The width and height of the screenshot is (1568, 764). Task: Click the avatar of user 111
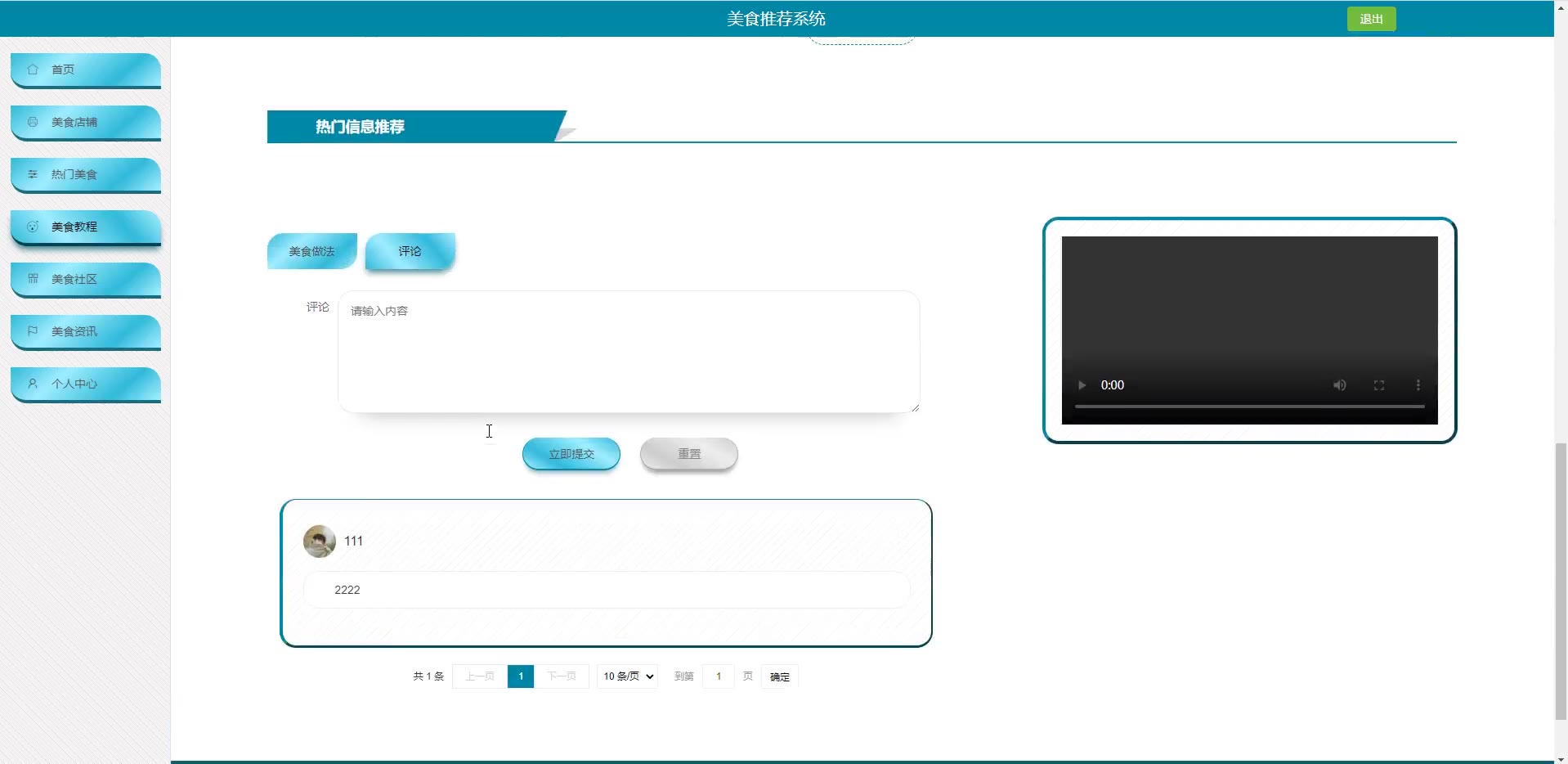[320, 542]
